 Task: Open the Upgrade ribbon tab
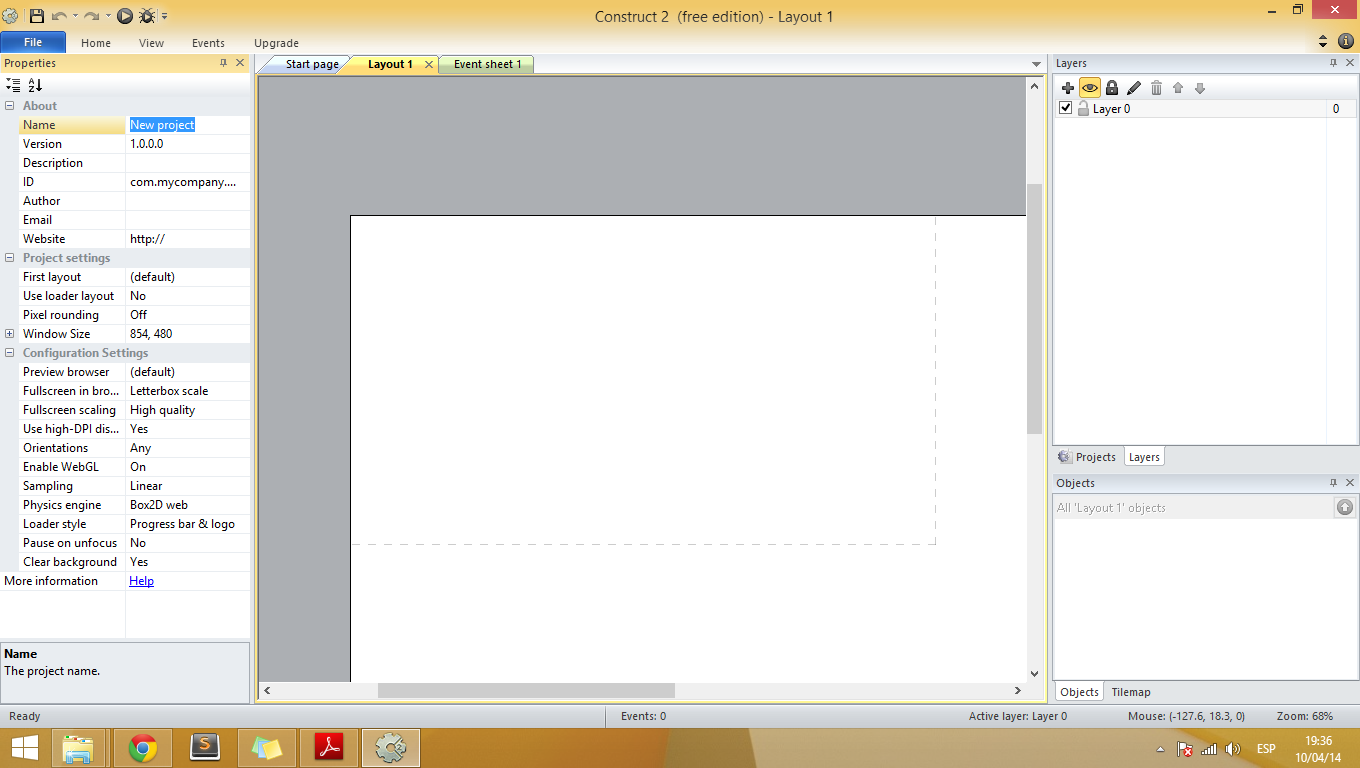(276, 43)
